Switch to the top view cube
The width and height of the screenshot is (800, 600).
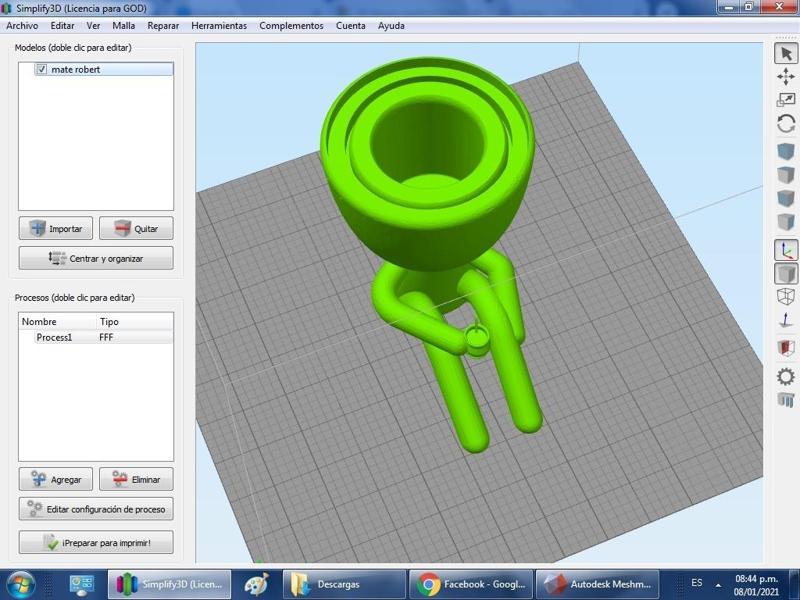786,175
